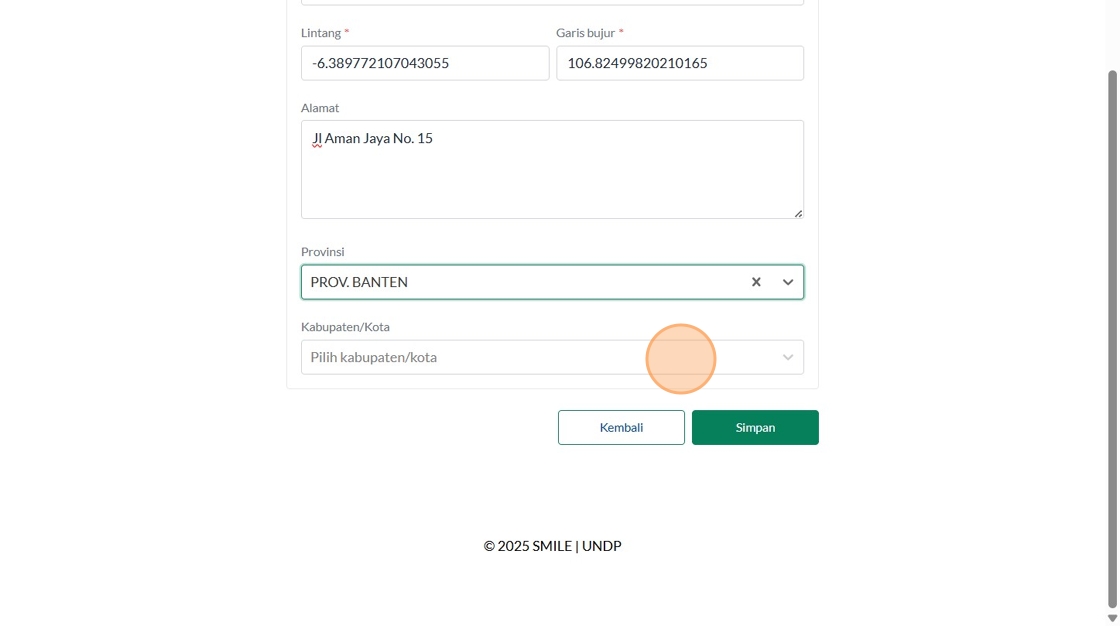
Task: Expand the Provinsi dropdown chevron
Action: coord(788,282)
